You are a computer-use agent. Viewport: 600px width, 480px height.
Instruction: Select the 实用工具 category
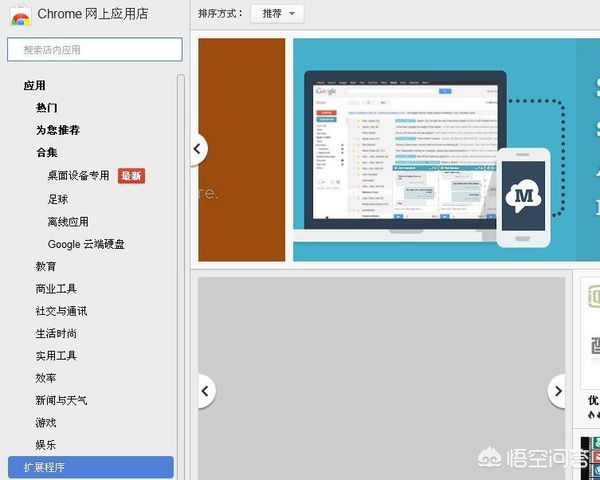pyautogui.click(x=56, y=356)
